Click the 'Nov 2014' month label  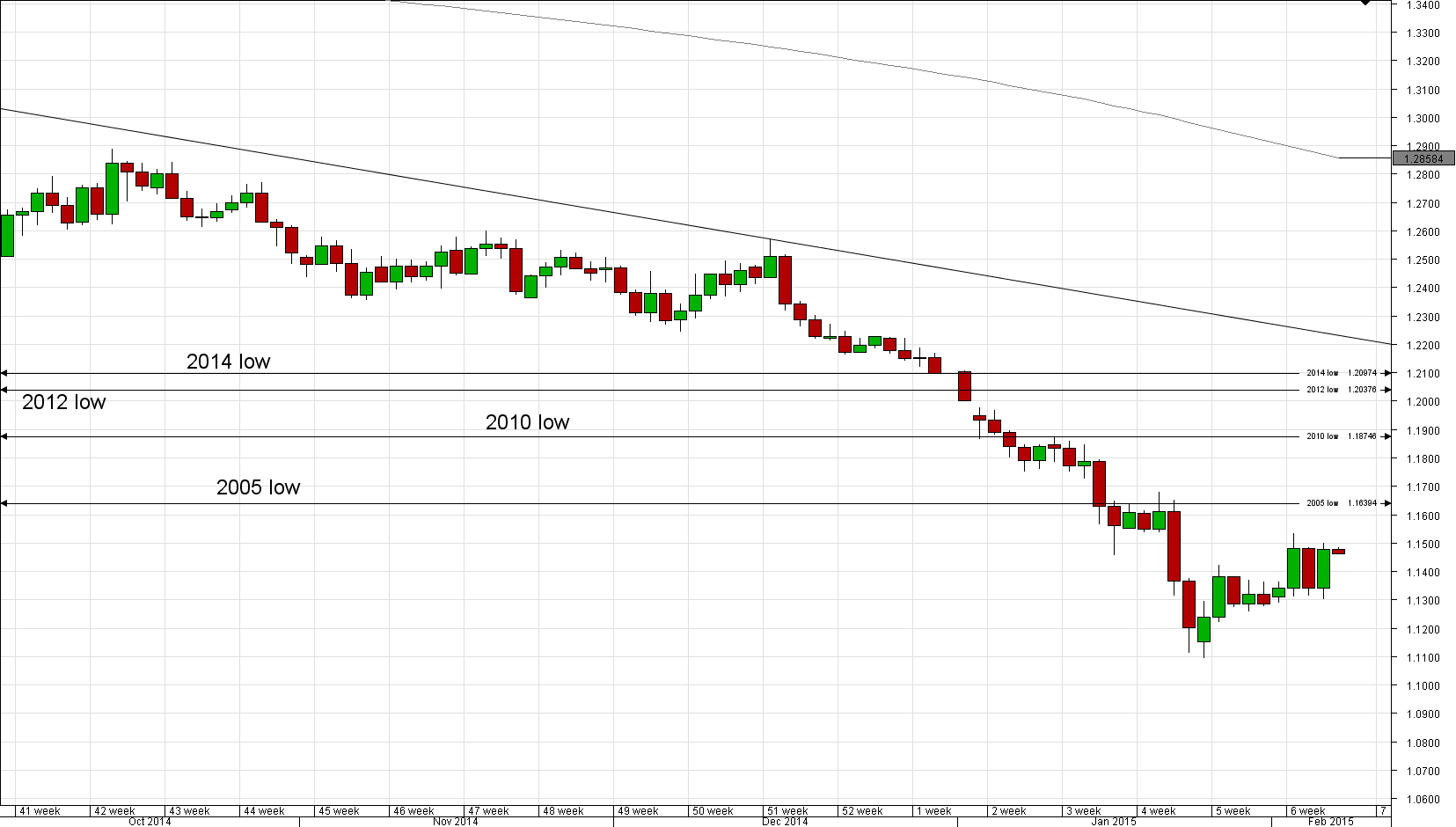click(456, 822)
